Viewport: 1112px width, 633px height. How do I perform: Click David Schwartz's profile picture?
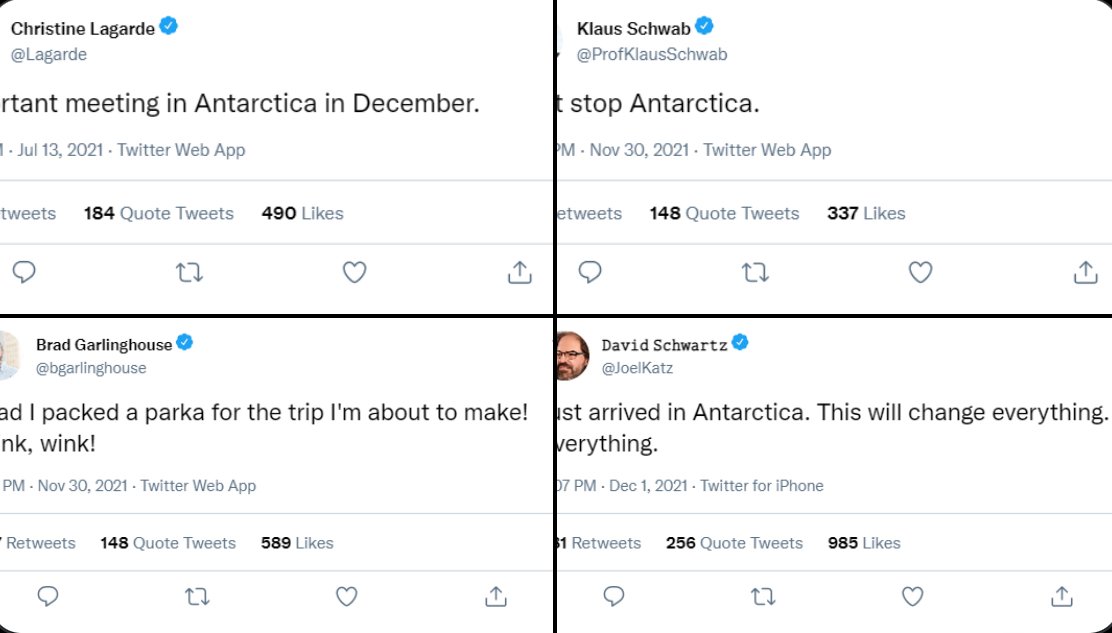point(571,355)
